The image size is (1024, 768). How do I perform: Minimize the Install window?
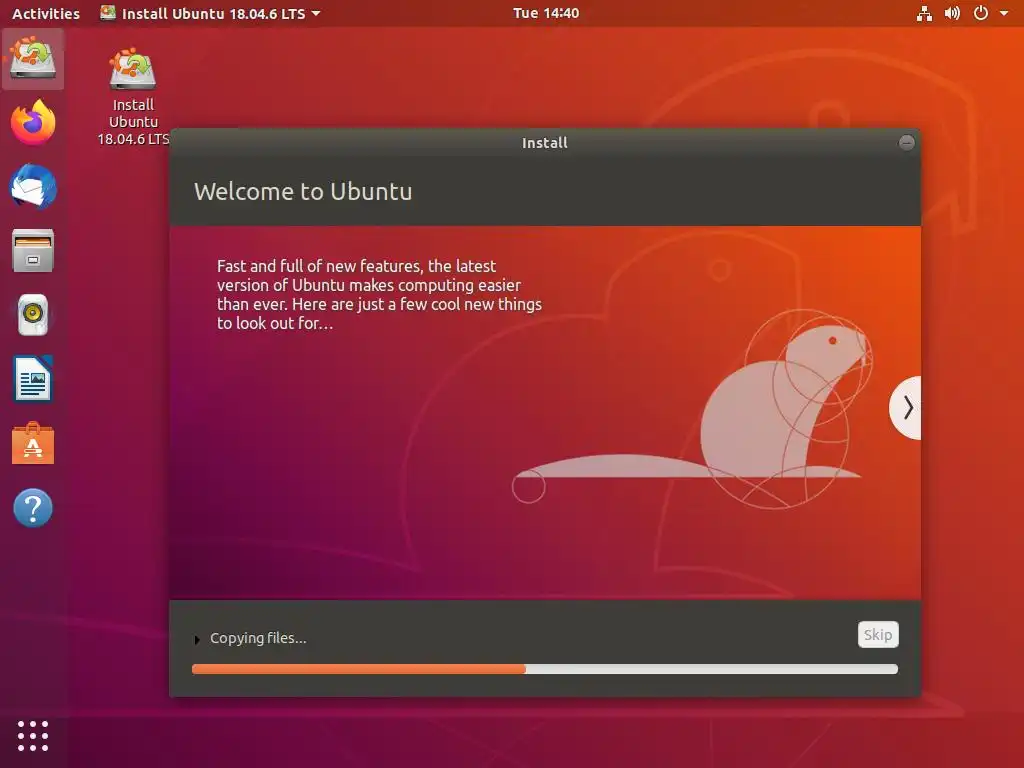pyautogui.click(x=906, y=142)
